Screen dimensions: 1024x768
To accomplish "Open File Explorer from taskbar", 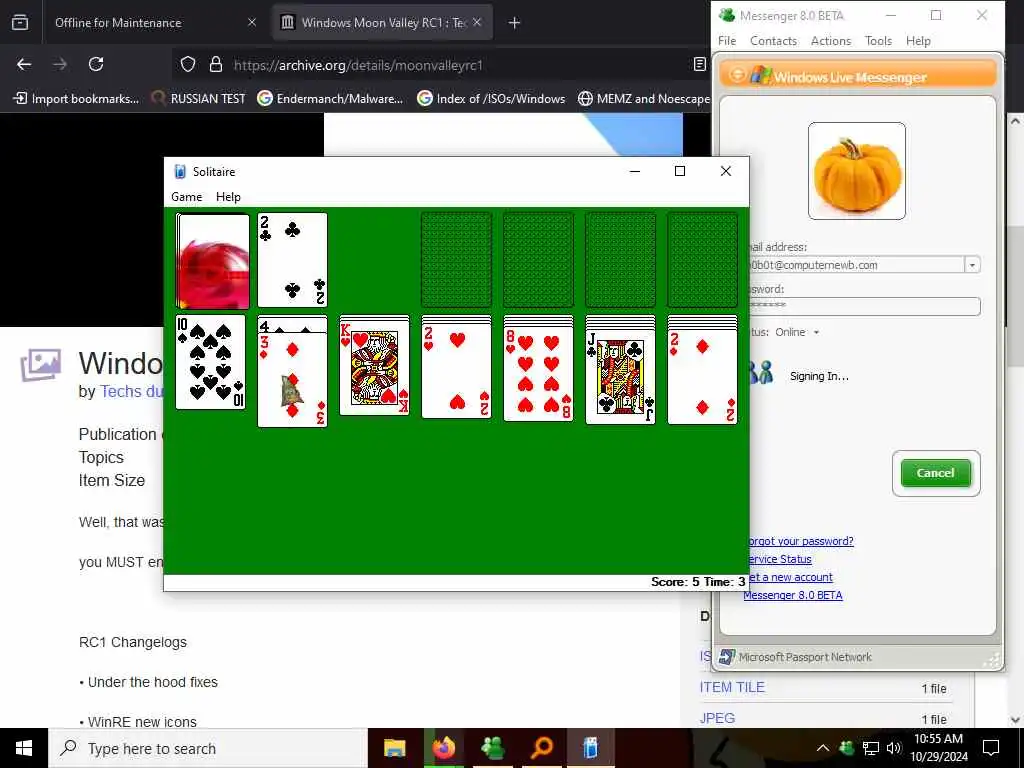I will coord(394,748).
